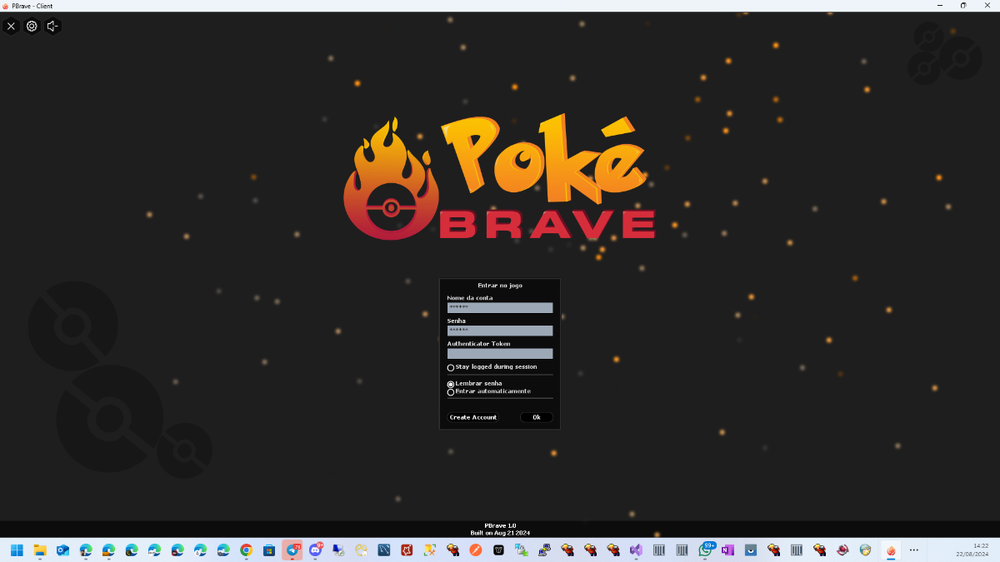Open WhatsApp from the taskbar
1000x562 pixels.
[x=706, y=550]
